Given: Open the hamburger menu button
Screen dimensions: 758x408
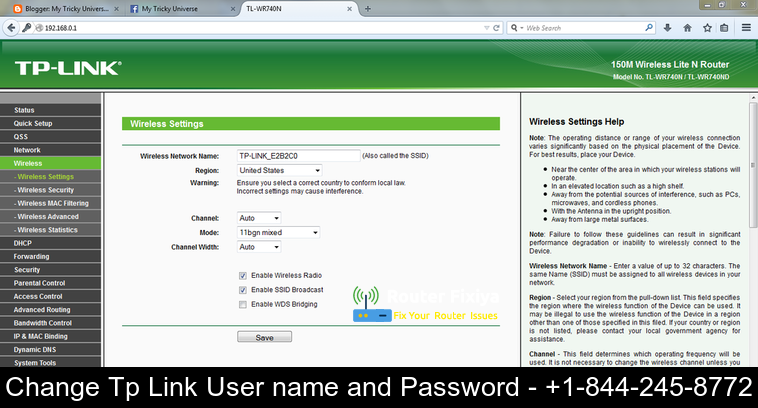Looking at the screenshot, I should coord(746,28).
